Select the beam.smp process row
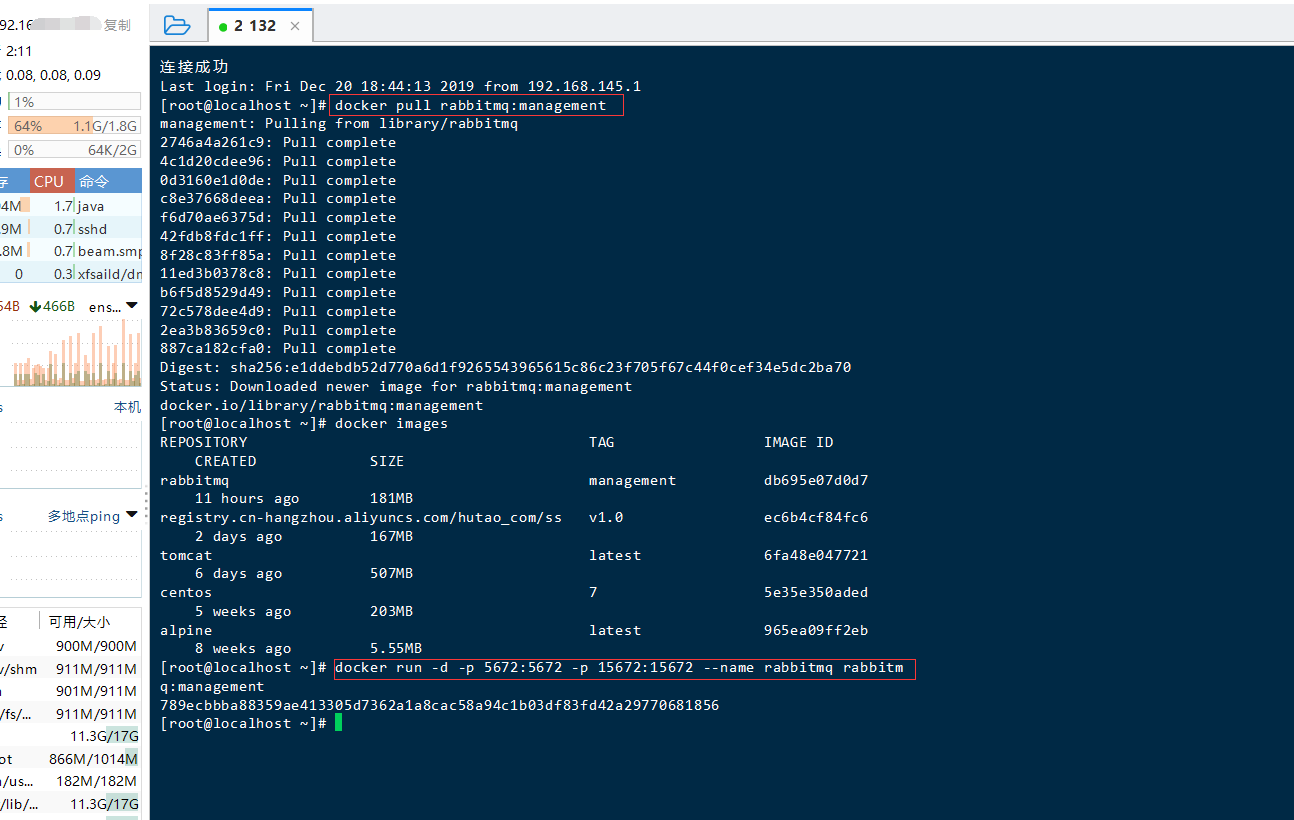Image resolution: width=1294 pixels, height=820 pixels. pyautogui.click(x=70, y=251)
